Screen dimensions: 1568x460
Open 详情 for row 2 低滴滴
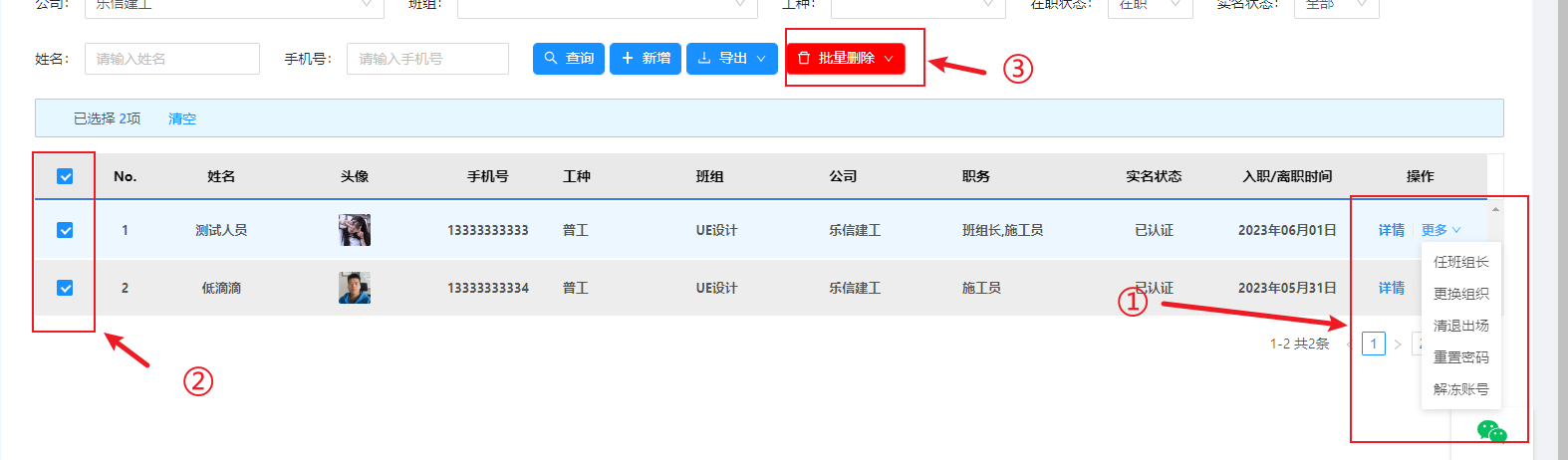(x=1391, y=288)
